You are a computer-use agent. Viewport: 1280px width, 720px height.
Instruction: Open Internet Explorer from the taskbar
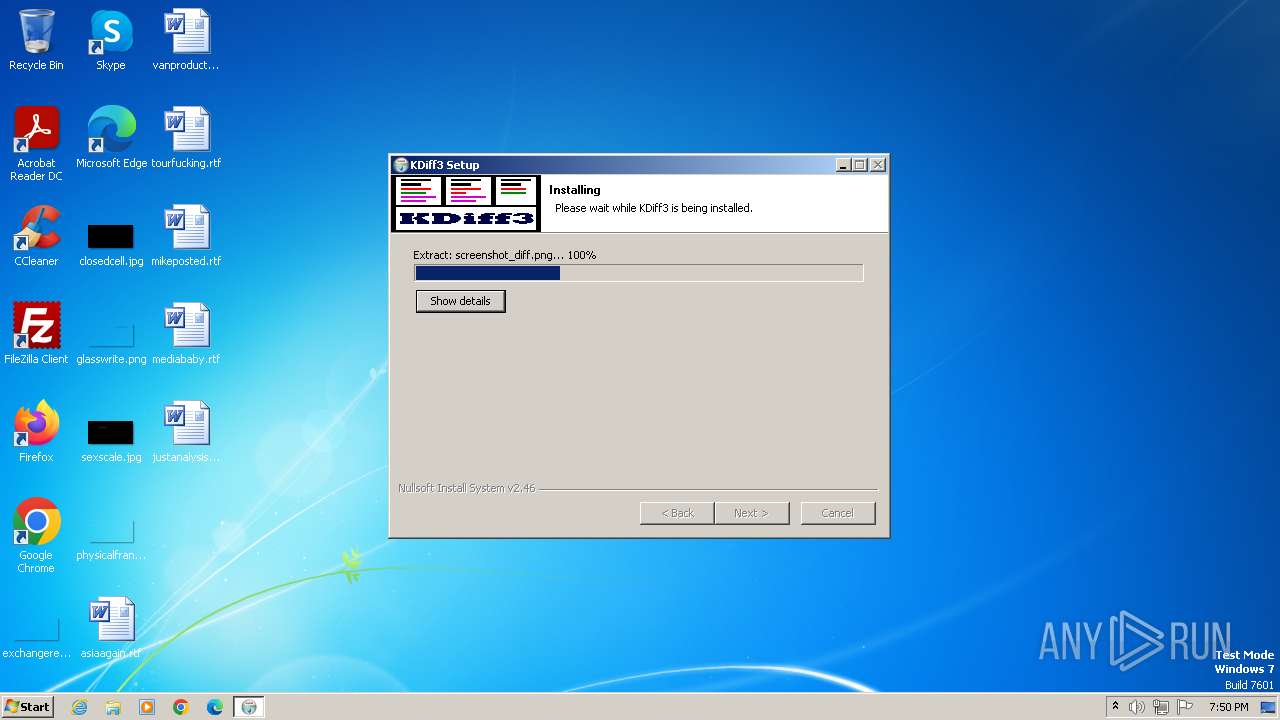(x=80, y=707)
